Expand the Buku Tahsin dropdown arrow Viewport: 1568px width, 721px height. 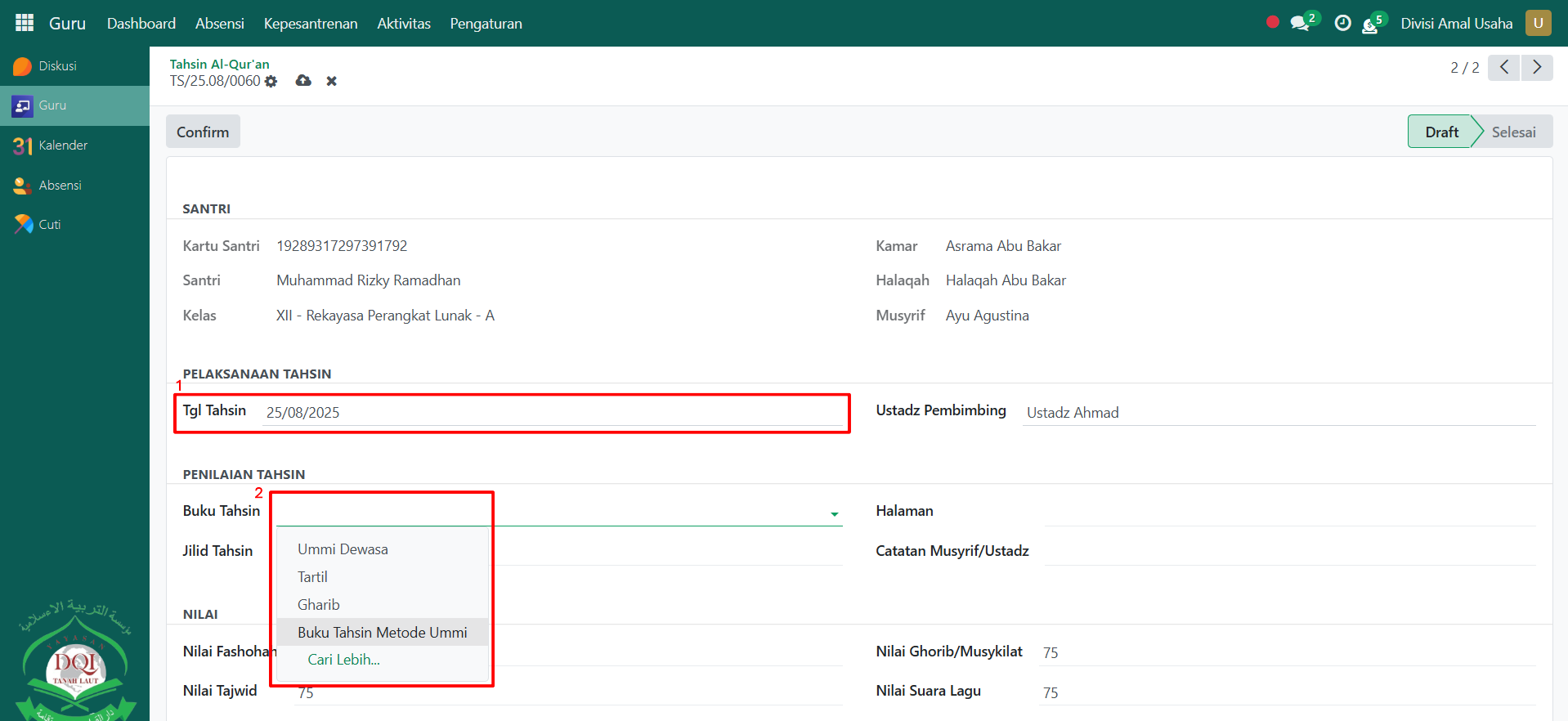[x=834, y=514]
